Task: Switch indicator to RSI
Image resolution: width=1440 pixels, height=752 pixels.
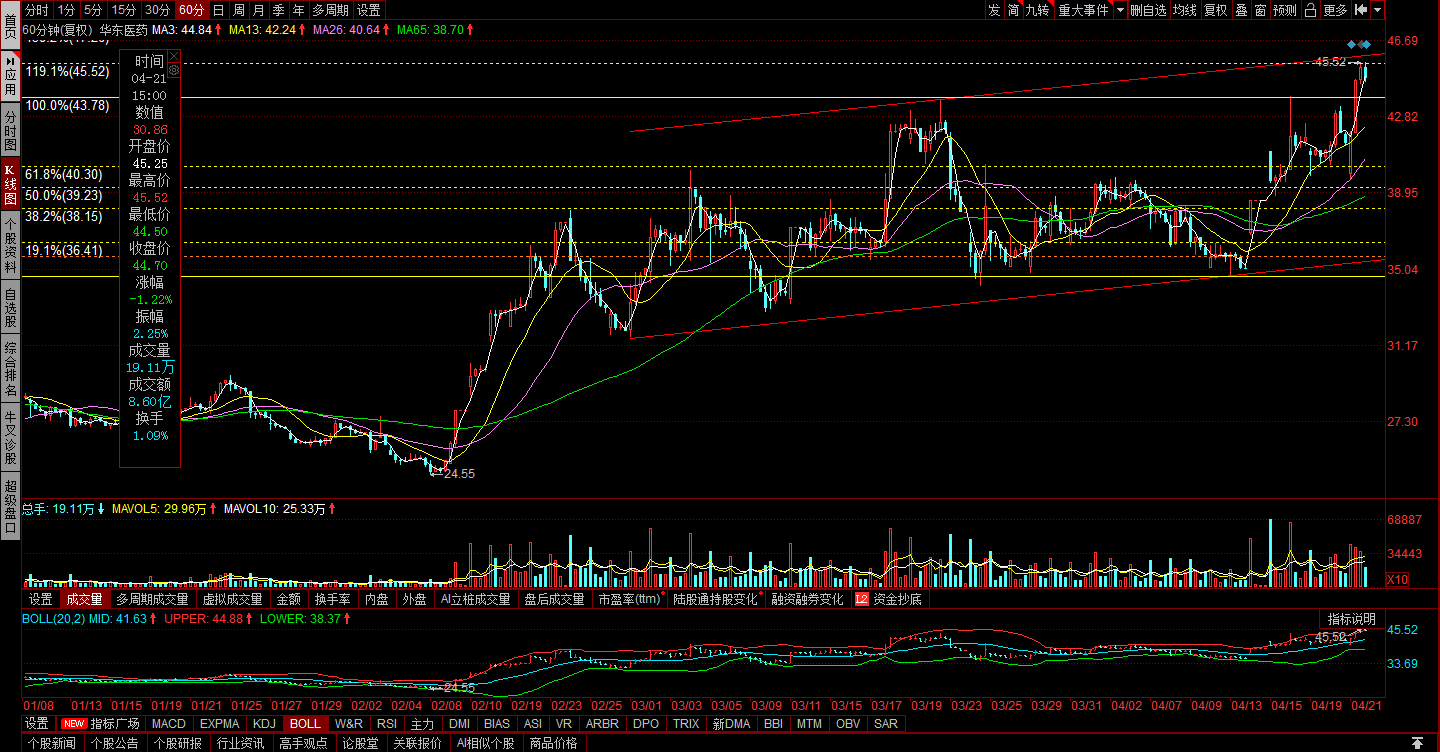Action: click(387, 724)
